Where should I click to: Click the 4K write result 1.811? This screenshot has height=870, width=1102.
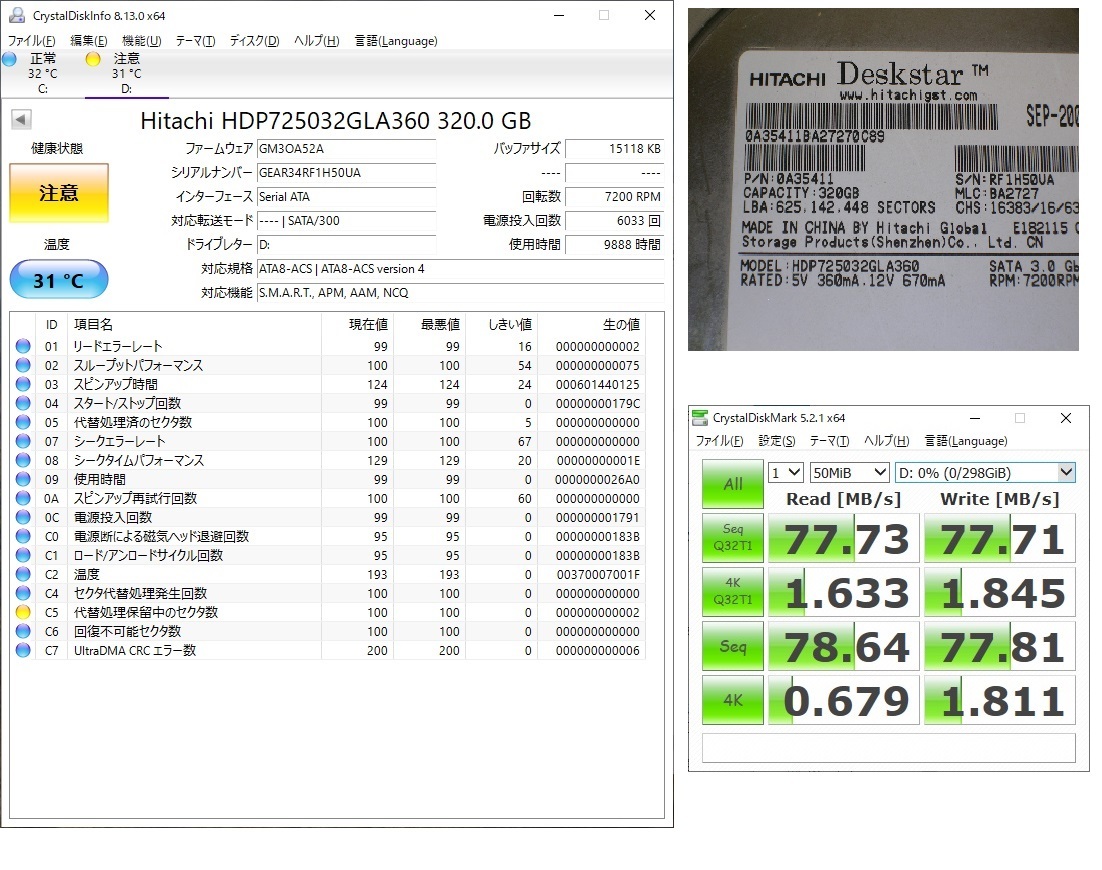tap(1000, 701)
